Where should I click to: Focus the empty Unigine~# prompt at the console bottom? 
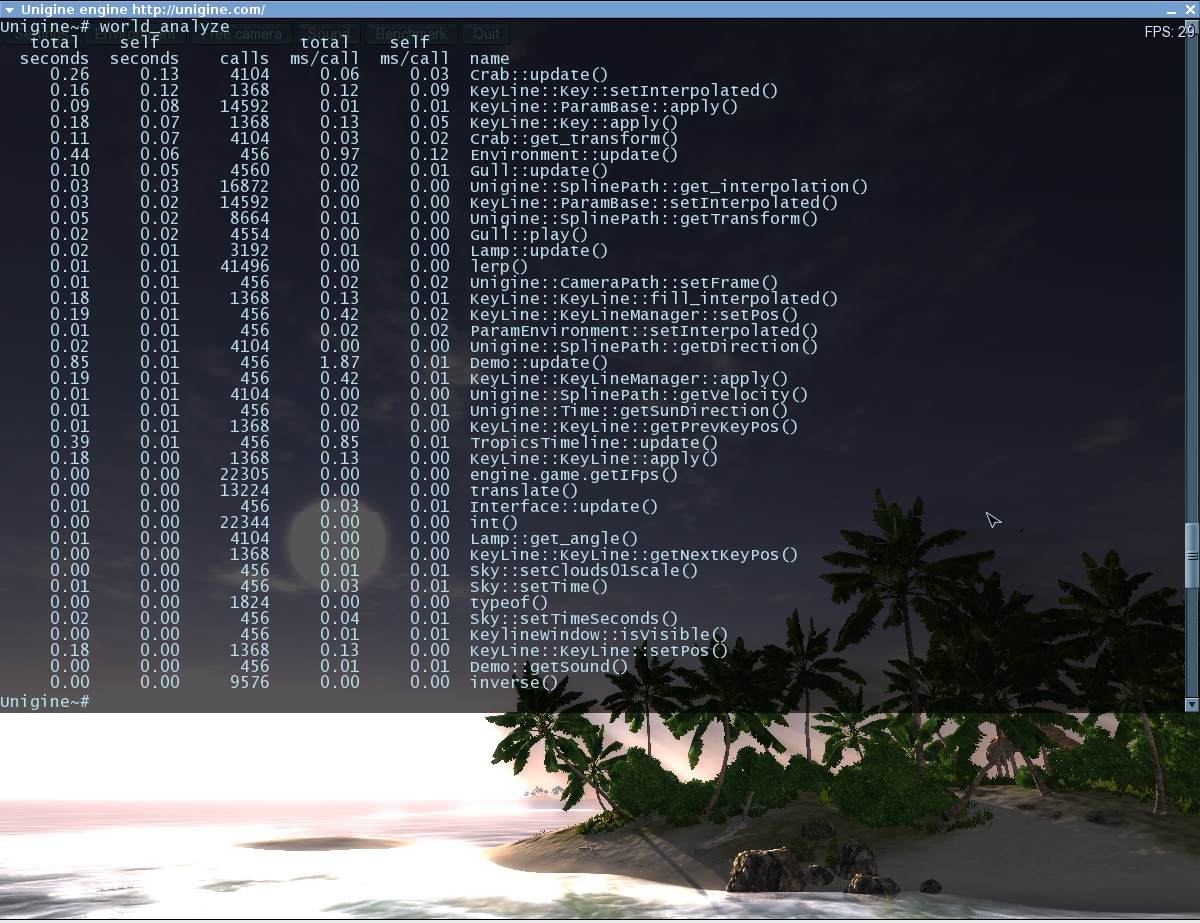(45, 701)
